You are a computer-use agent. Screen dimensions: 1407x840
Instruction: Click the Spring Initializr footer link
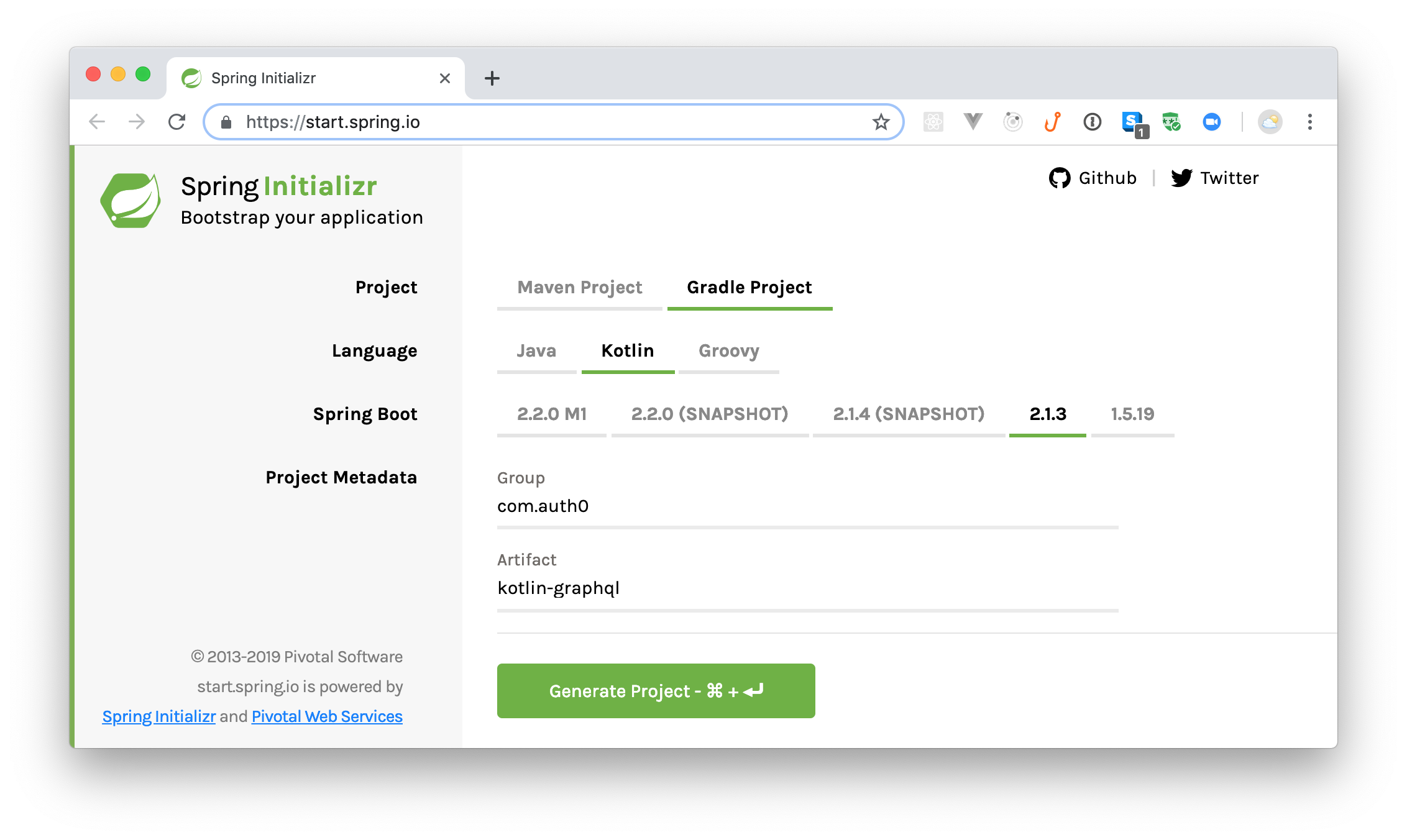click(x=161, y=716)
